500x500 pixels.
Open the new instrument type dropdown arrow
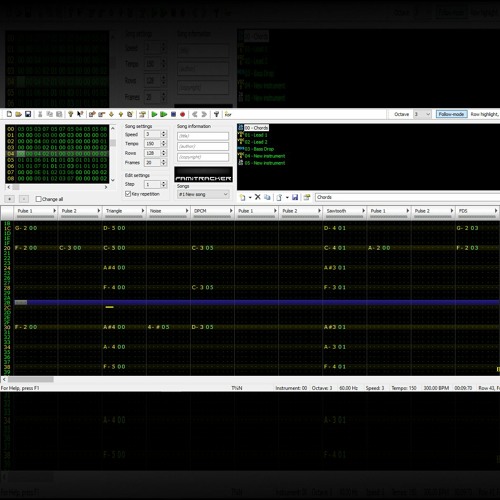[250, 197]
